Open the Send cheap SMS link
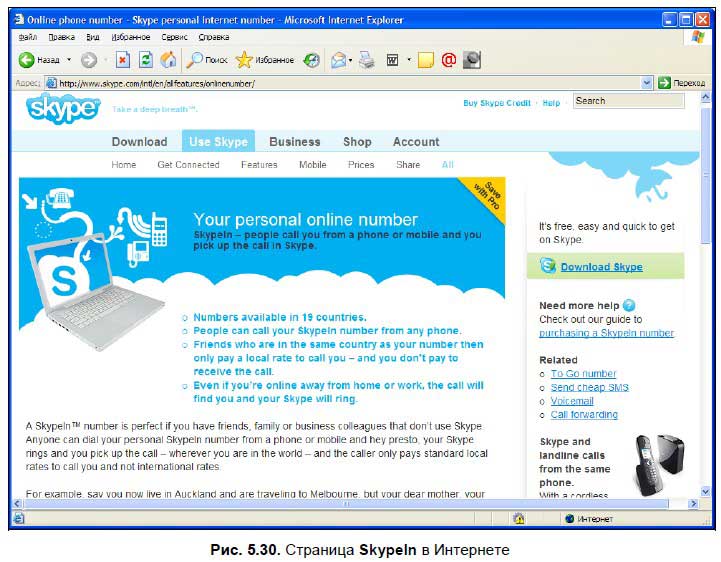Screen dimensions: 721x562 [x=589, y=387]
